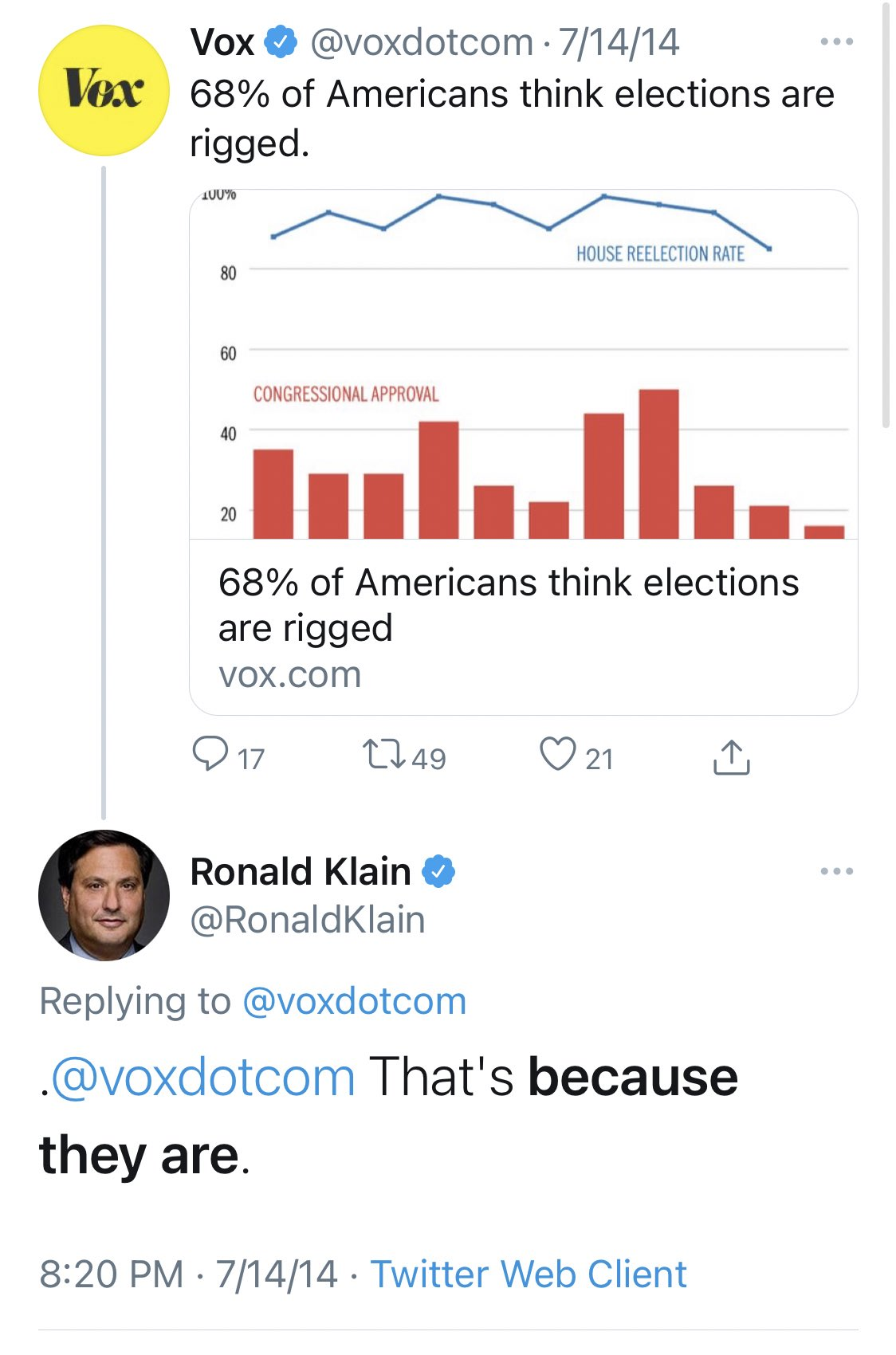This screenshot has width=896, height=1355.
Task: Open the Vox account name in the header
Action: tap(222, 41)
